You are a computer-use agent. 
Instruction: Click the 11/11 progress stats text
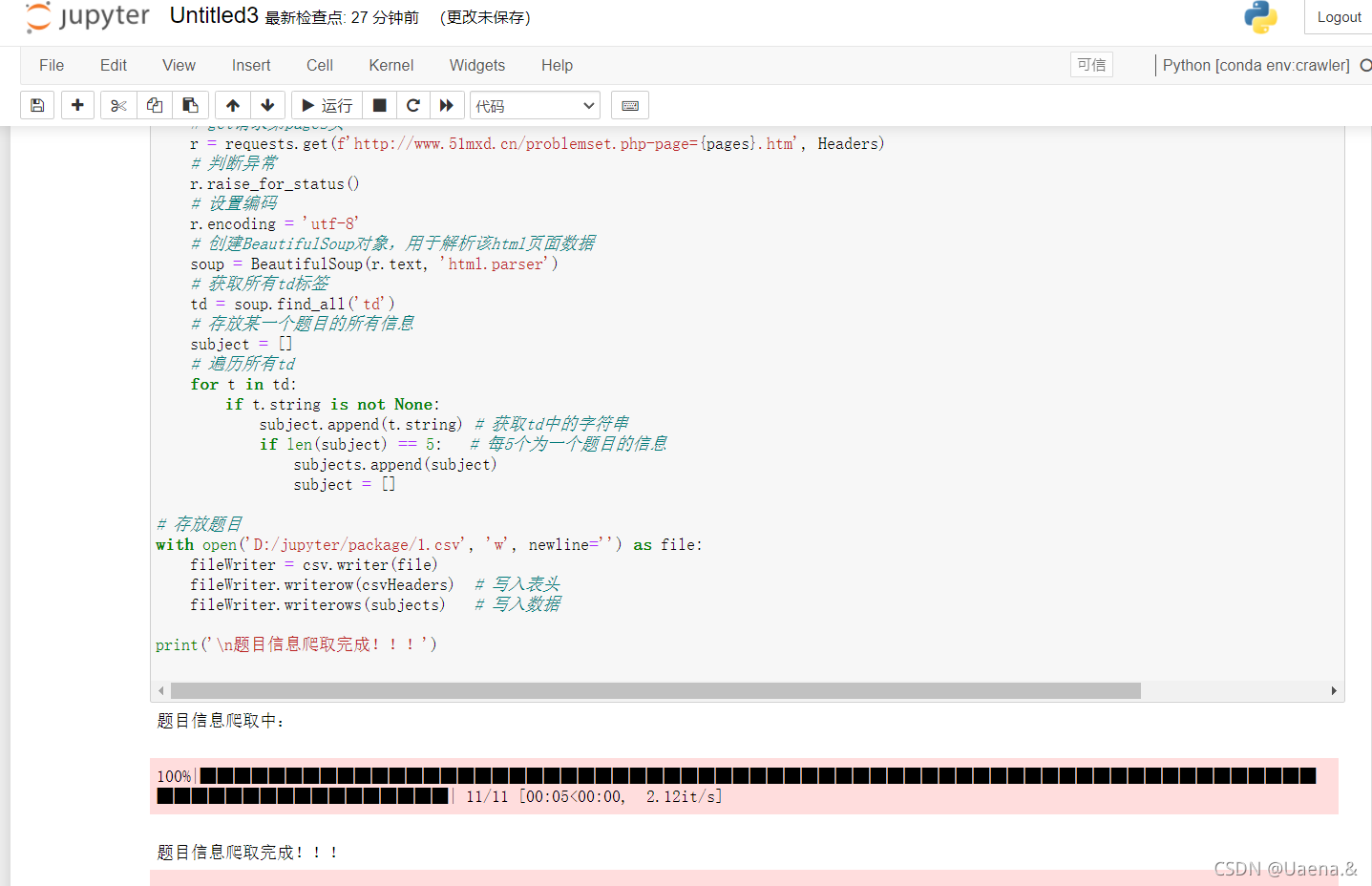(x=593, y=796)
